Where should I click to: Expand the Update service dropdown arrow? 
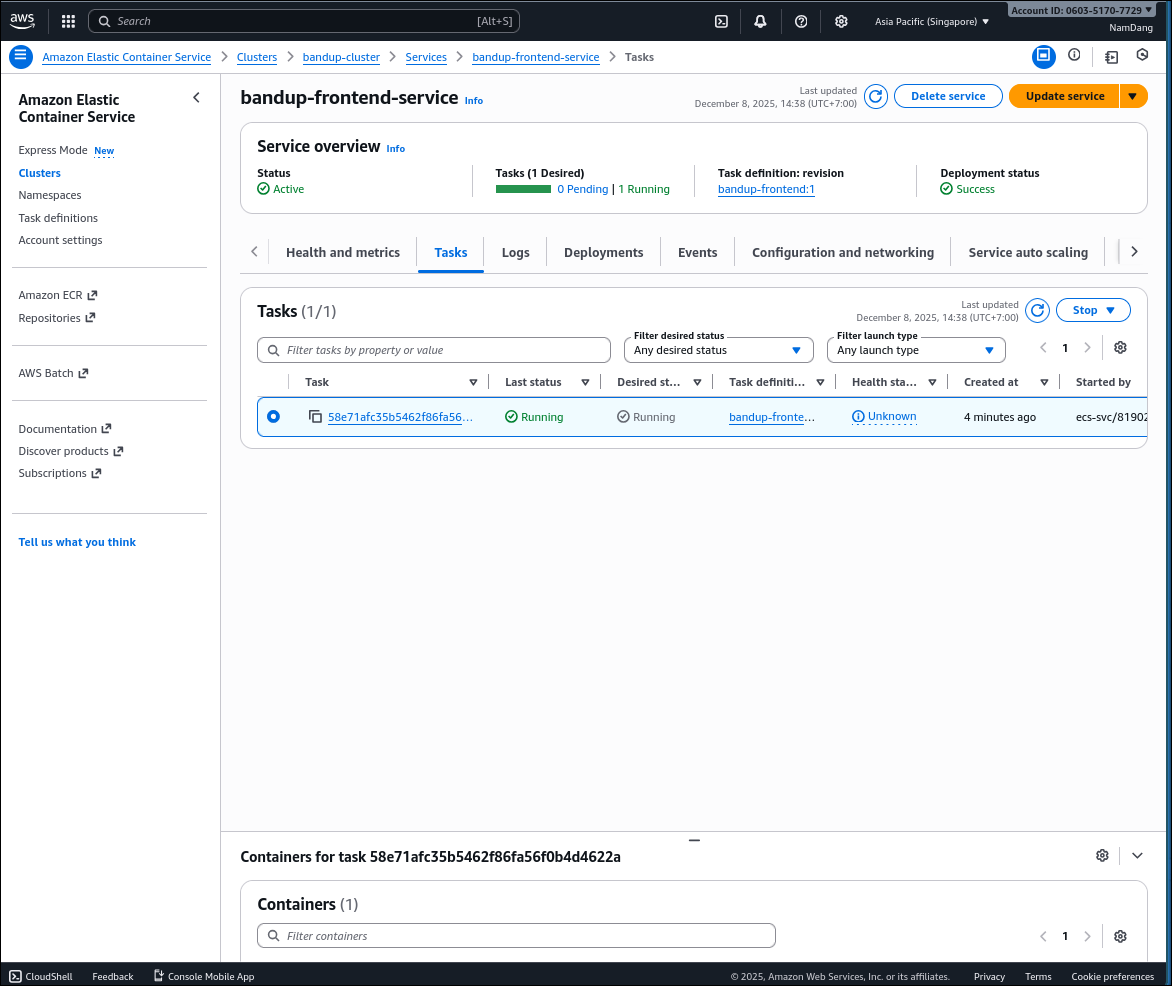[1133, 96]
